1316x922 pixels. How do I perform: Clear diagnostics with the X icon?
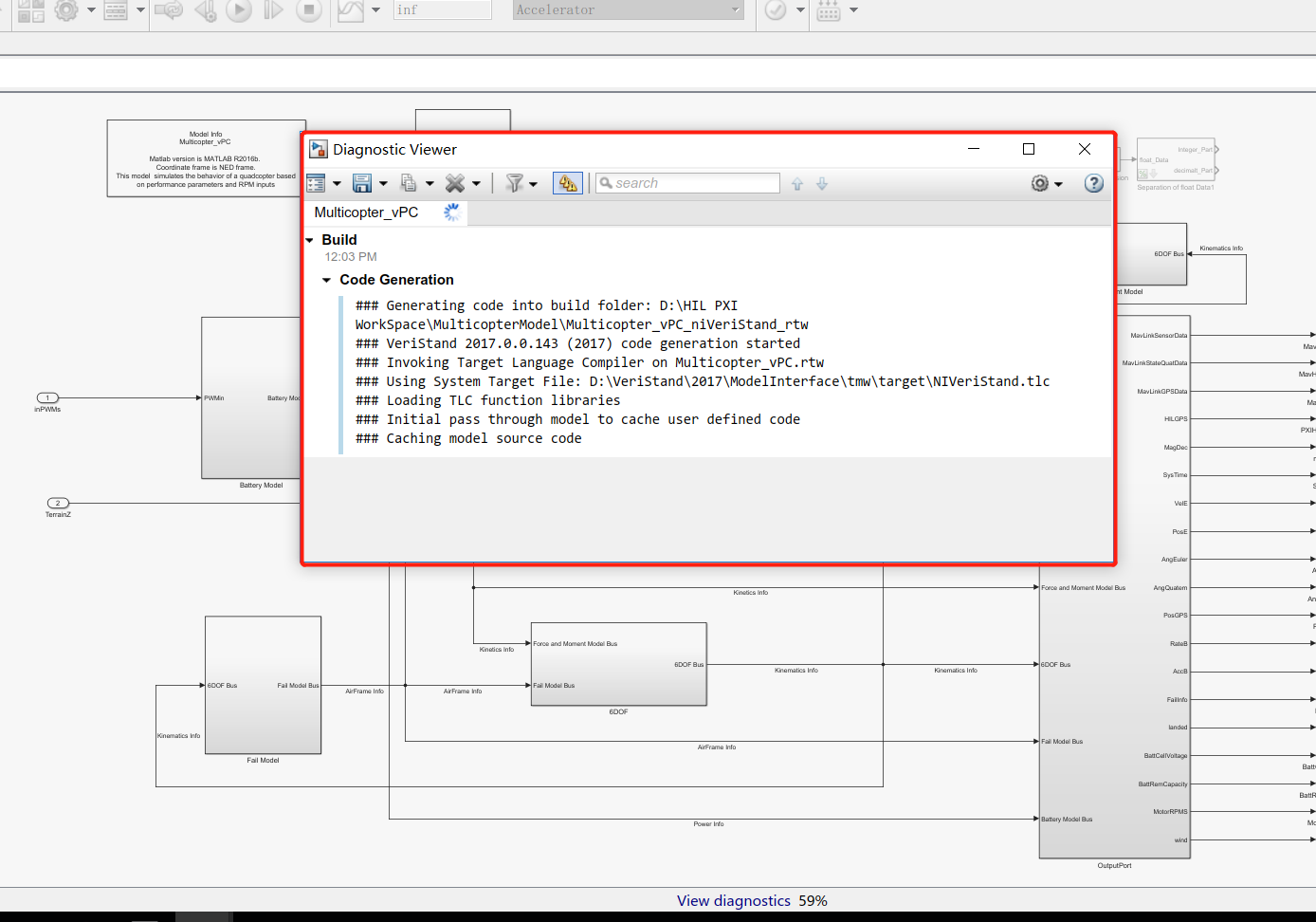pos(455,183)
